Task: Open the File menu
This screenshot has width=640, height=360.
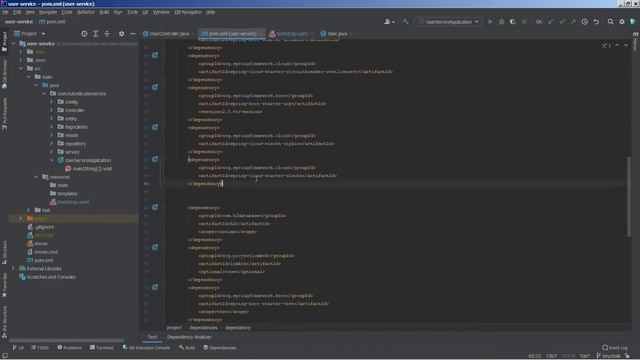Action: click(x=4, y=12)
